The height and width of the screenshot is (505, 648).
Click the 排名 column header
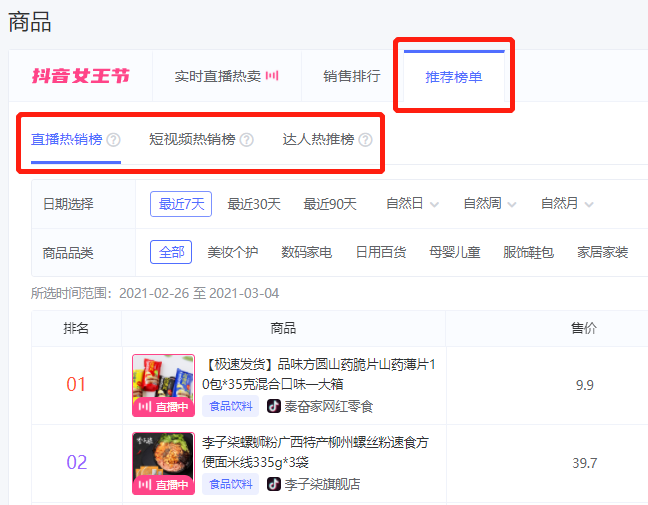(76, 328)
